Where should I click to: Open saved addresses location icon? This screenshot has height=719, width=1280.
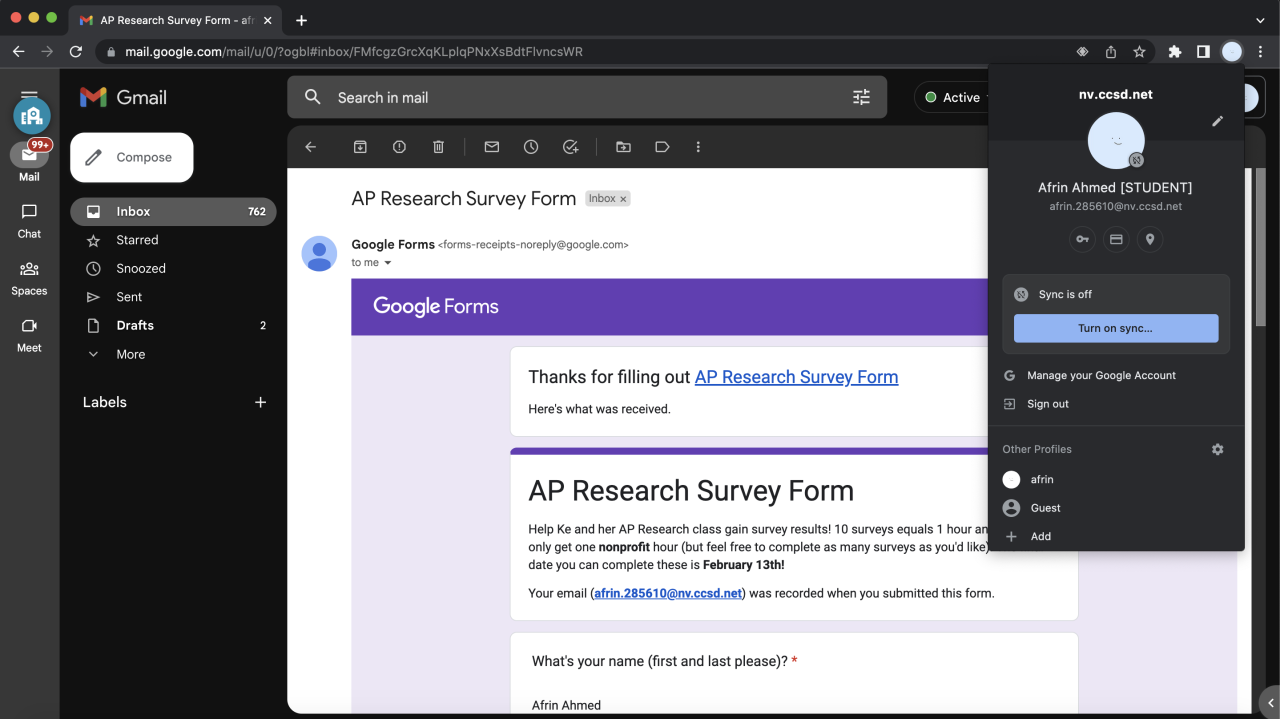click(1150, 240)
